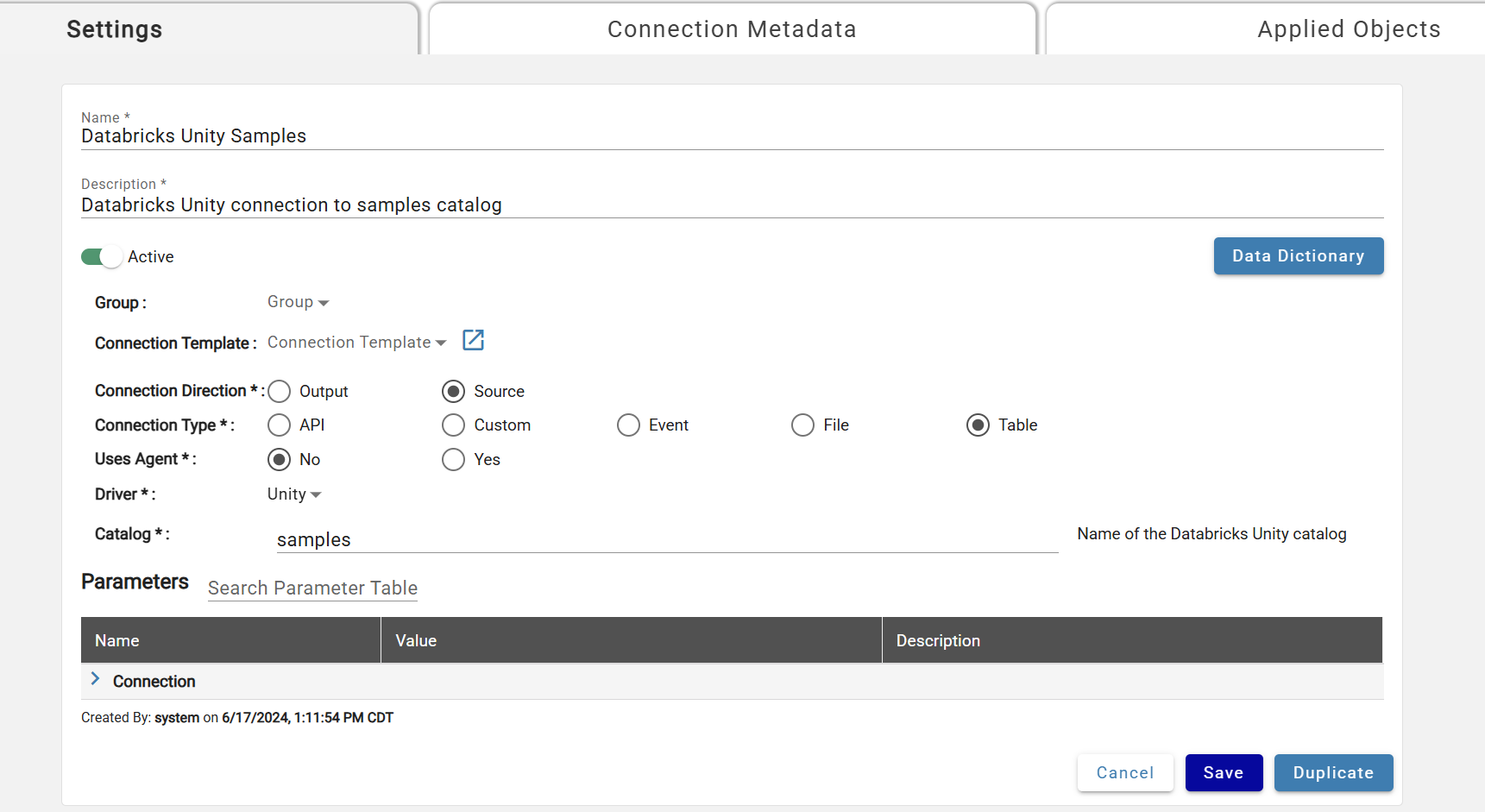Open the Driver dropdown showing Unity
The image size is (1485, 812).
(x=293, y=494)
